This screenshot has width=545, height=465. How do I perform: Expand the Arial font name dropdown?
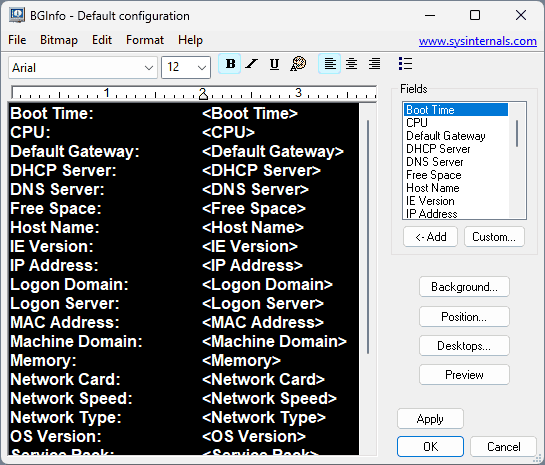click(x=83, y=67)
